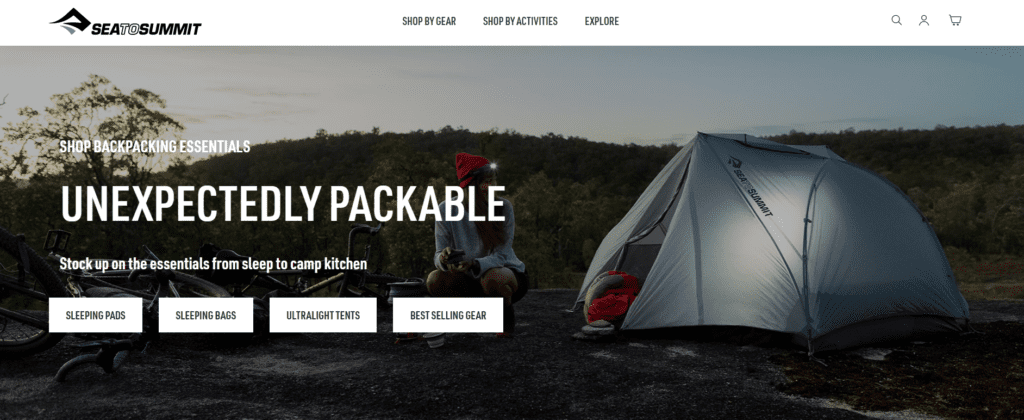Click the SEATOSUMMIT wordmark text in header
The width and height of the screenshot is (1024, 420).
click(146, 29)
